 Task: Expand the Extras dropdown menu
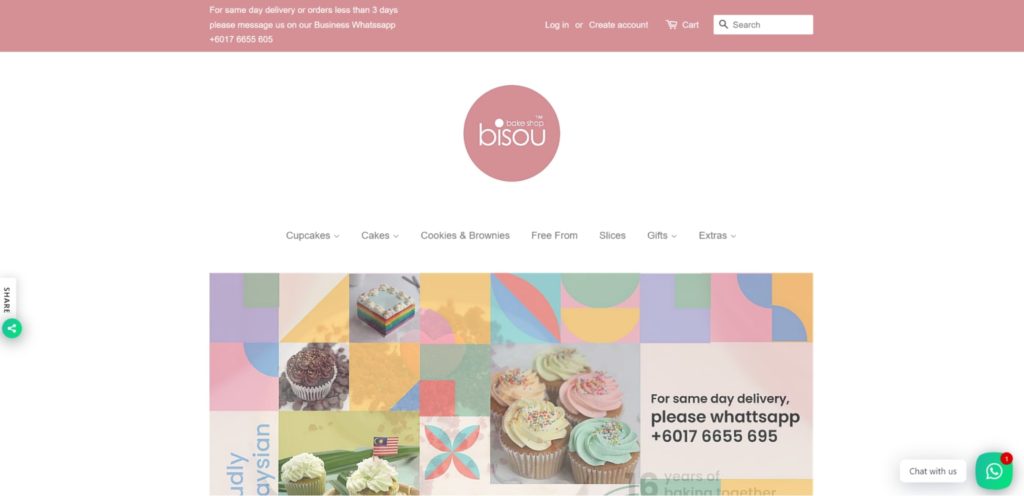click(x=717, y=236)
